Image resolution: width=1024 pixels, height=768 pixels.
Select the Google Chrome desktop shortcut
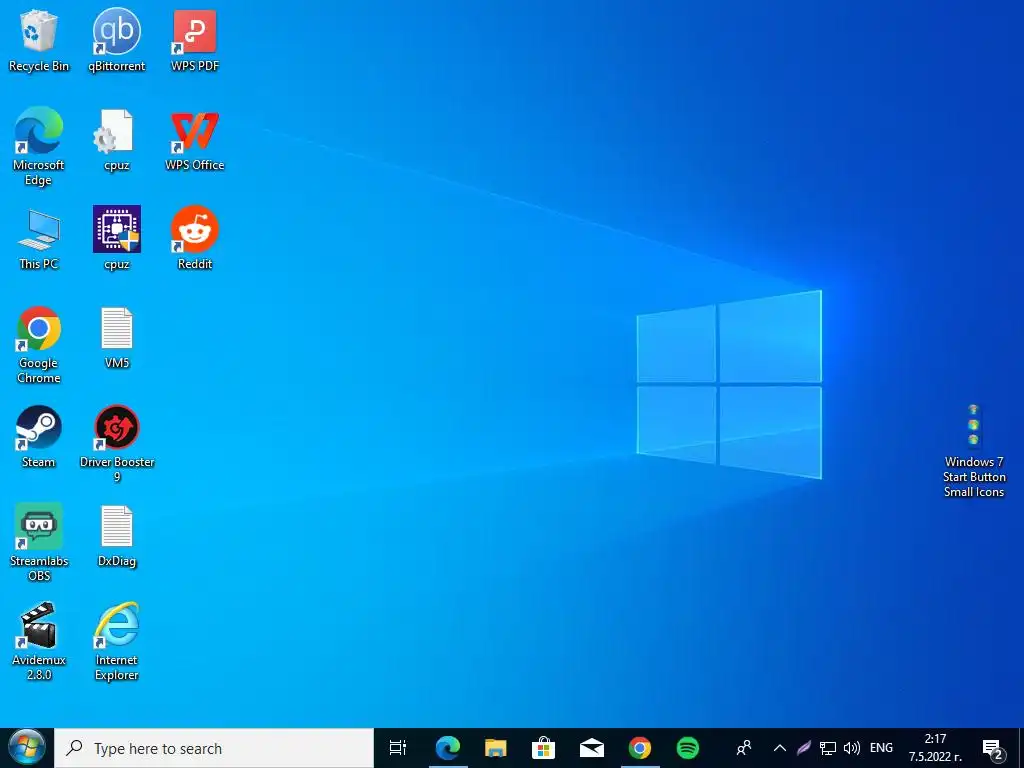coord(39,345)
